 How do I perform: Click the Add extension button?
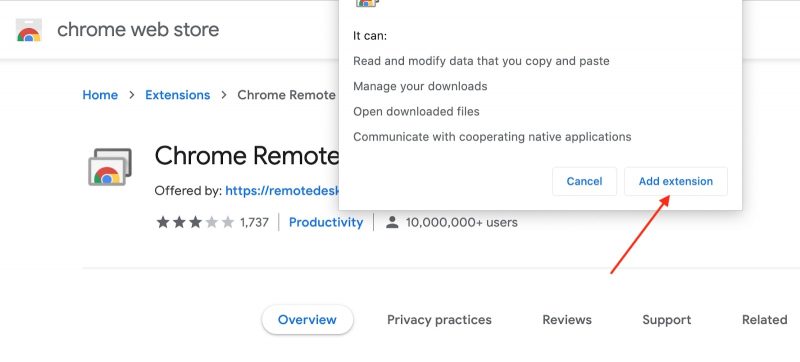676,182
